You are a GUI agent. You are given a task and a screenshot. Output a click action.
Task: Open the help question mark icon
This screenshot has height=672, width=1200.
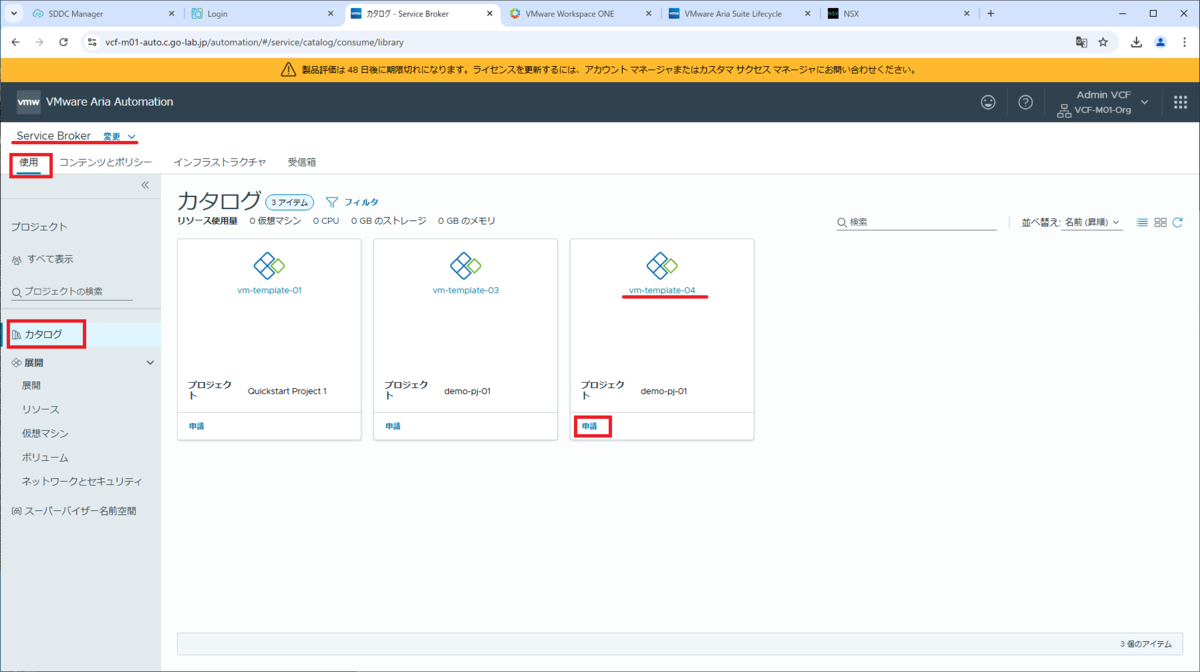click(1025, 102)
